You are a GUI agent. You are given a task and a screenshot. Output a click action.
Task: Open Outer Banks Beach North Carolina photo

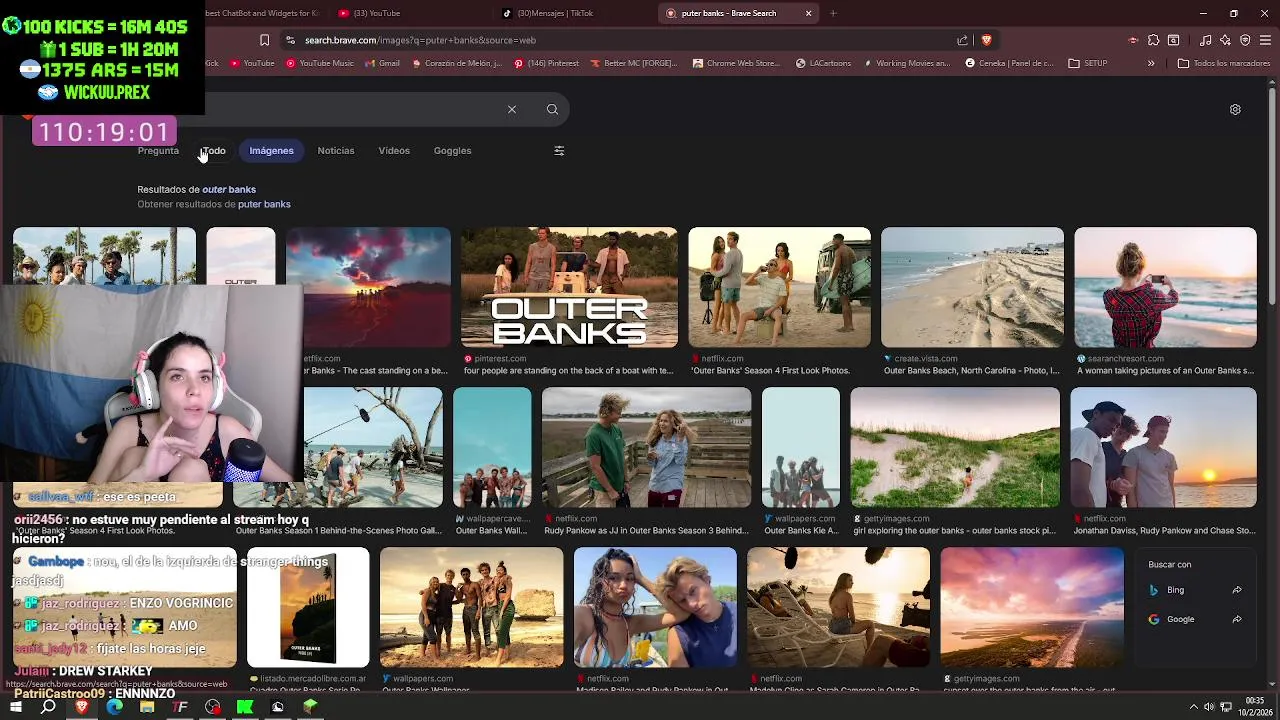pos(972,288)
